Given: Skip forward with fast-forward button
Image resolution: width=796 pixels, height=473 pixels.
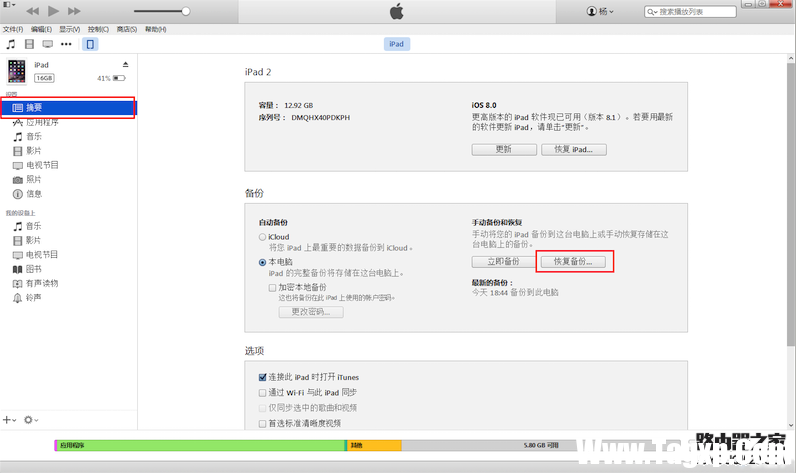Looking at the screenshot, I should pos(74,11).
